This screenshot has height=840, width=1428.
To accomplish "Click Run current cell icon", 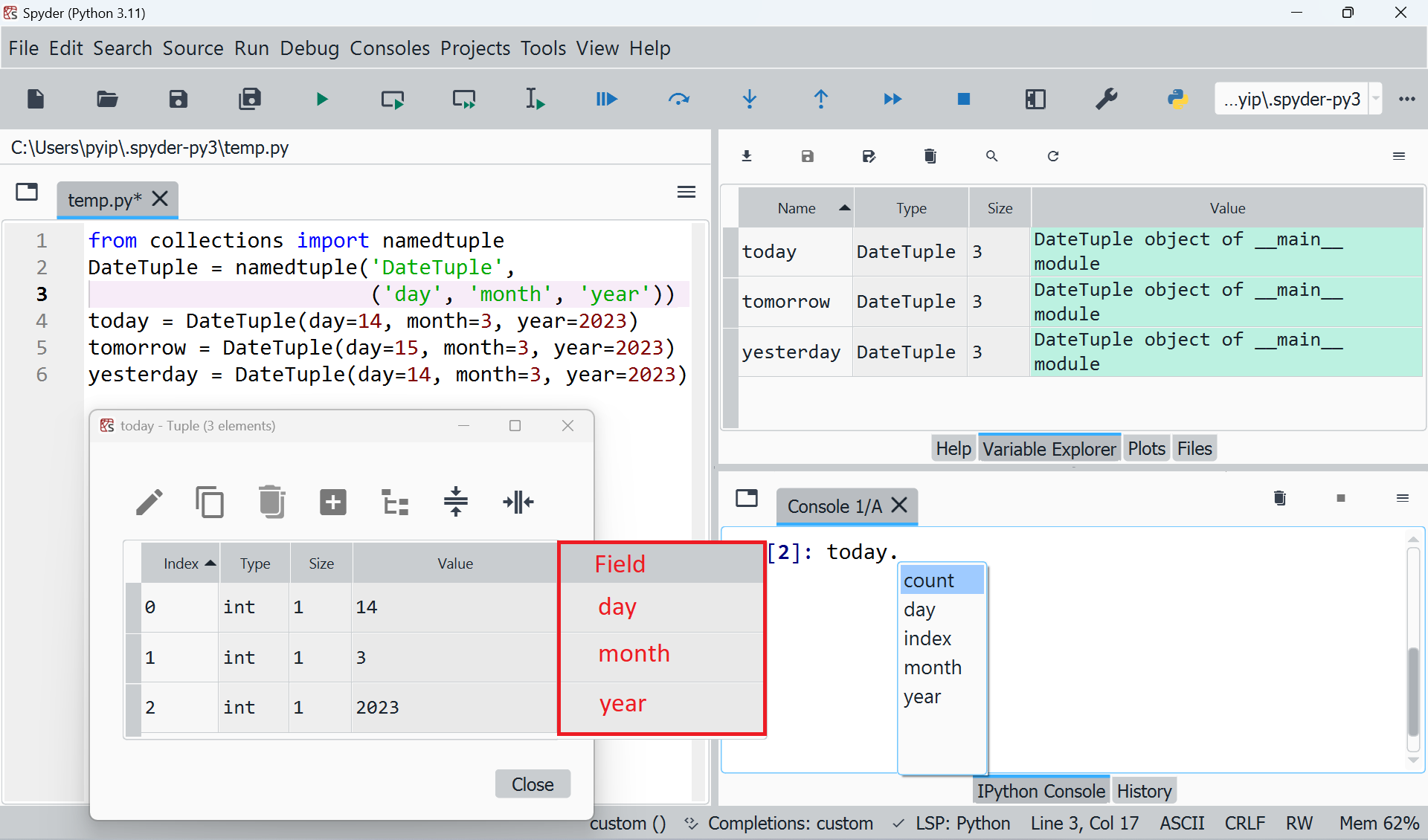I will (x=392, y=99).
